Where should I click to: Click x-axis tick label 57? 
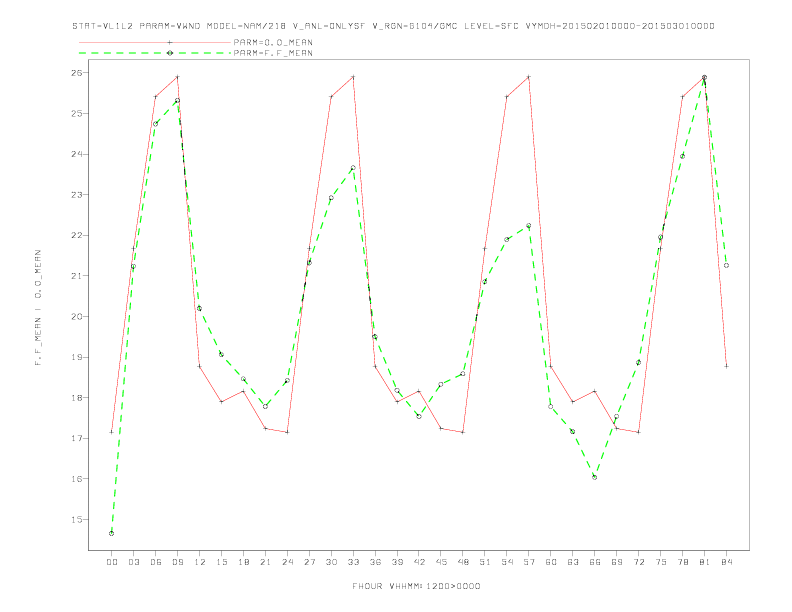529,562
